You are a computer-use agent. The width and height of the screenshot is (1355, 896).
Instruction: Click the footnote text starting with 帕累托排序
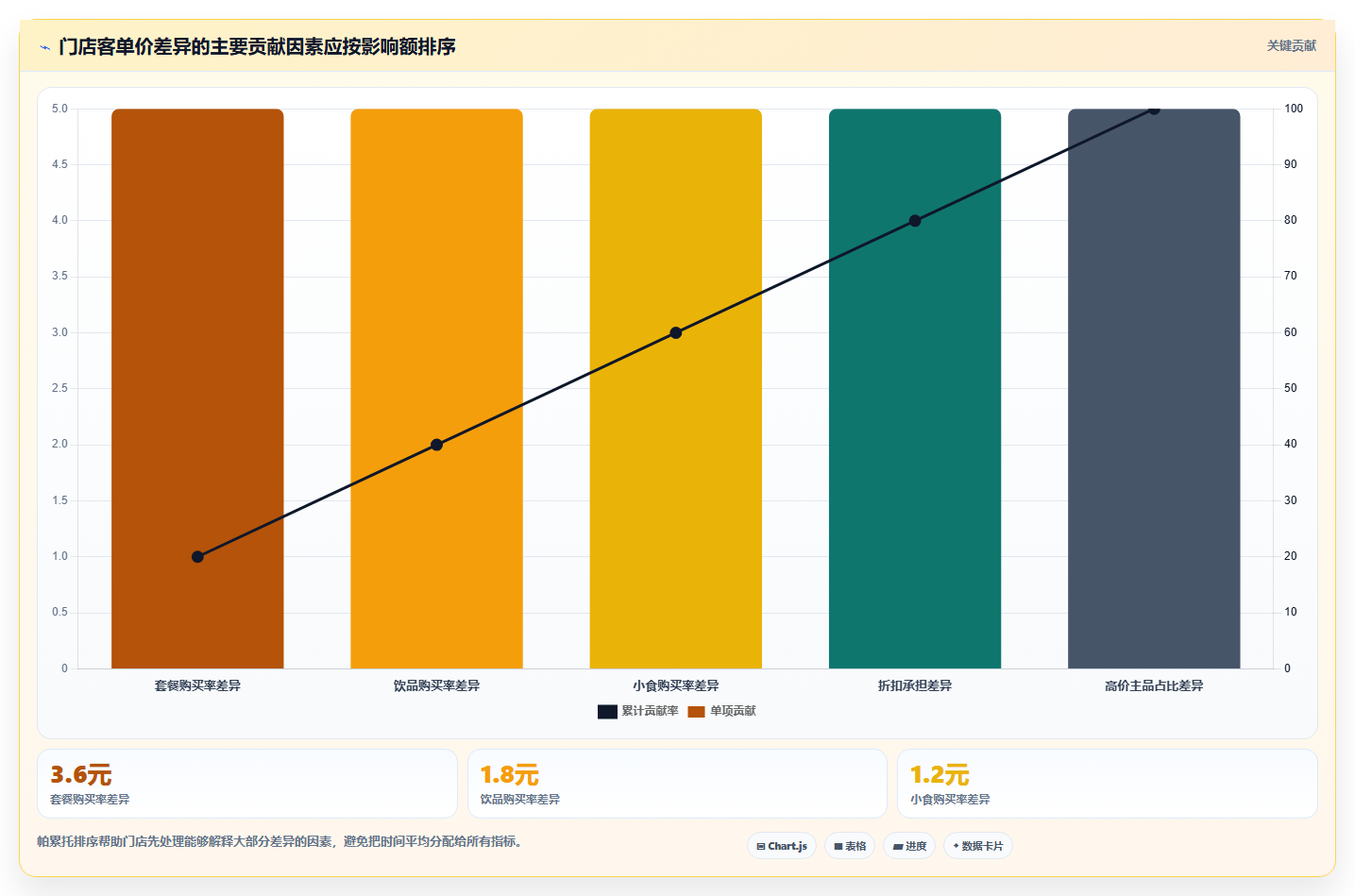279,841
